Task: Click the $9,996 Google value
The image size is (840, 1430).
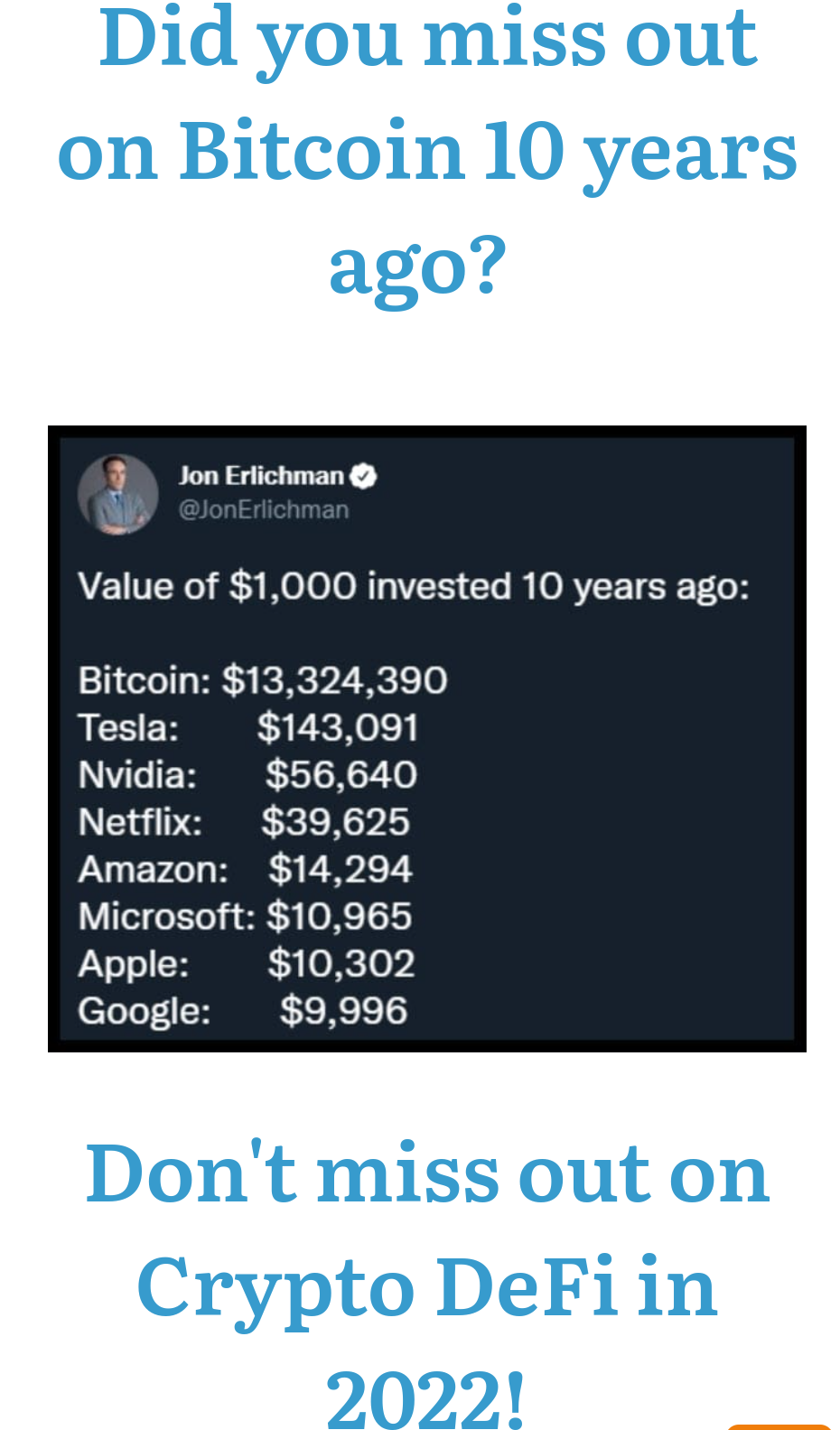Action: (x=343, y=1011)
